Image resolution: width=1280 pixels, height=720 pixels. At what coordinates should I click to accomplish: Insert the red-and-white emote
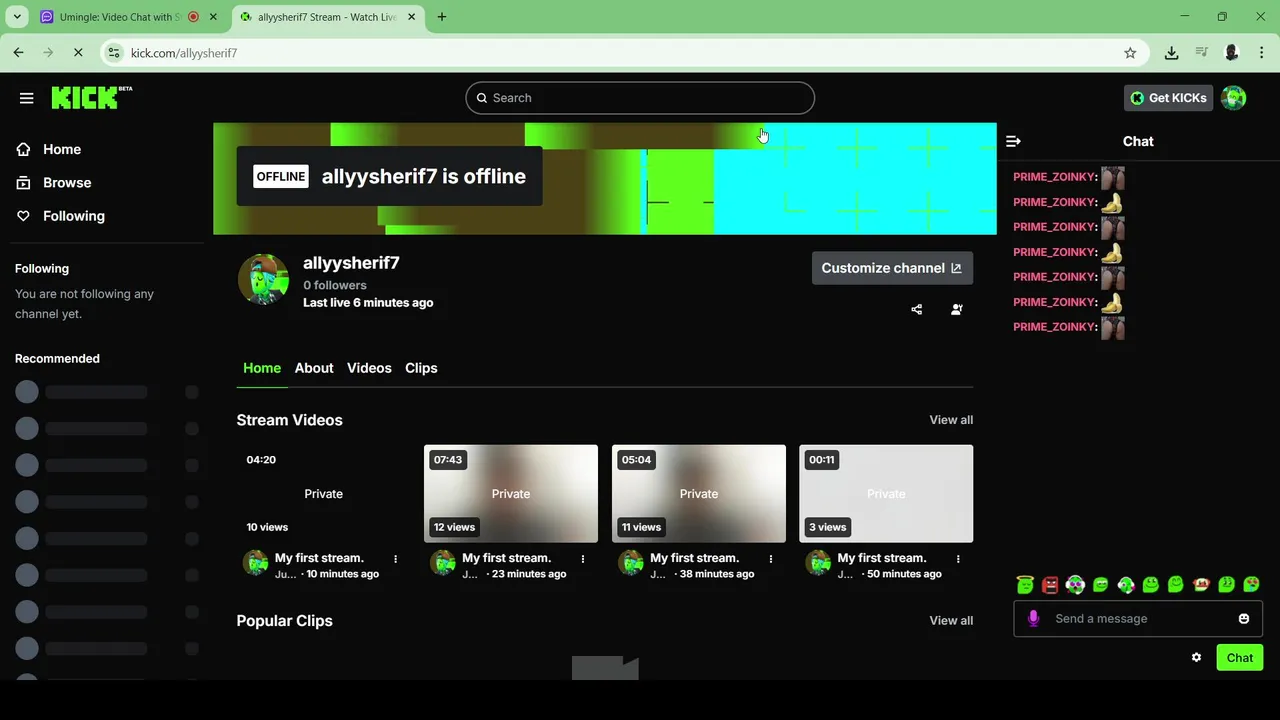coord(1201,585)
